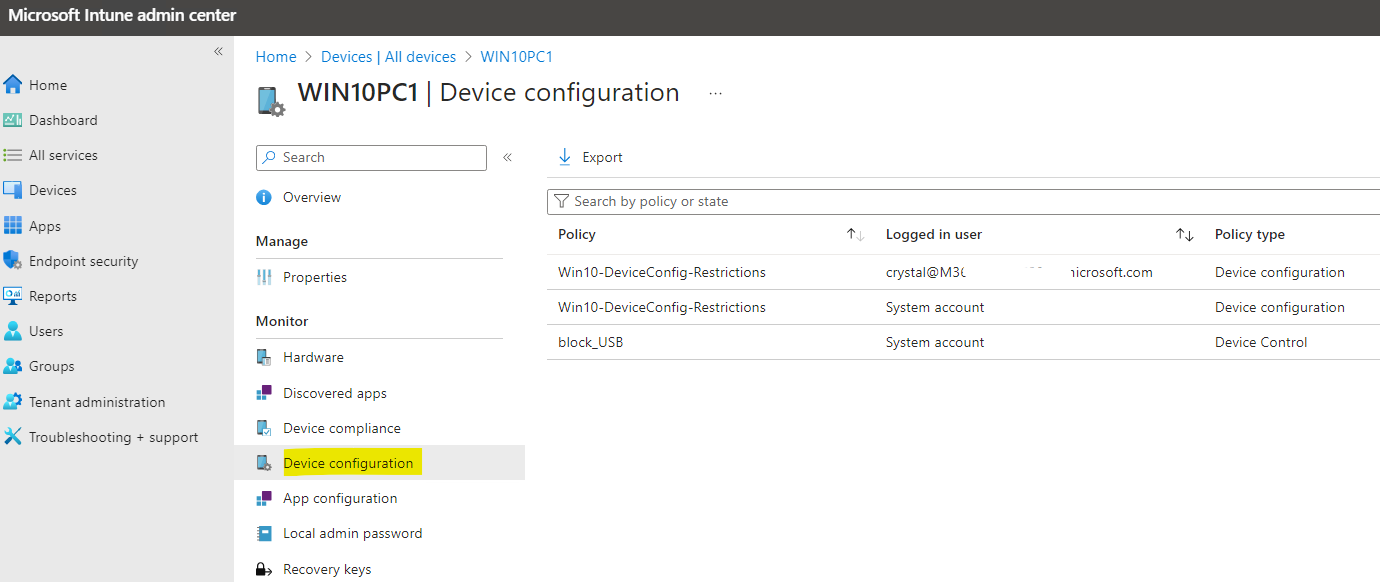
Task: Open Troubleshooting + support in the sidebar
Action: [x=113, y=437]
